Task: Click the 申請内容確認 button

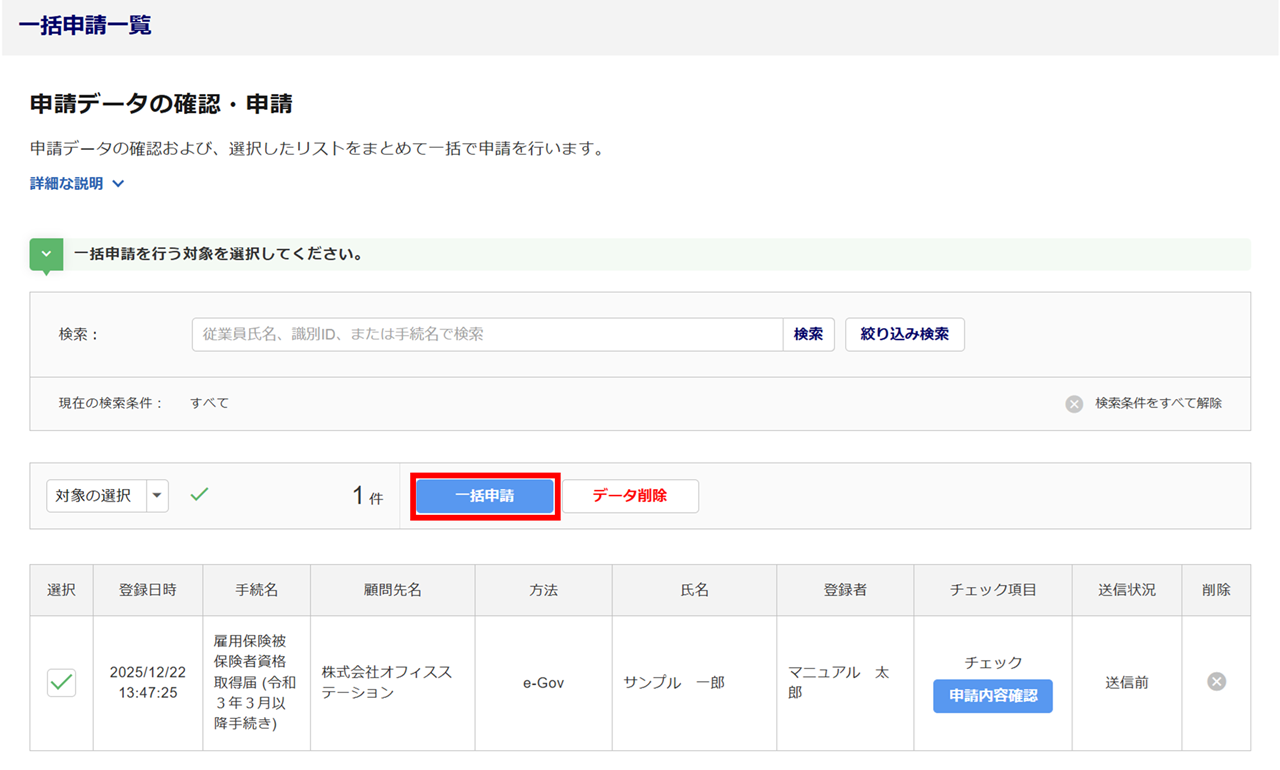Action: coord(992,696)
